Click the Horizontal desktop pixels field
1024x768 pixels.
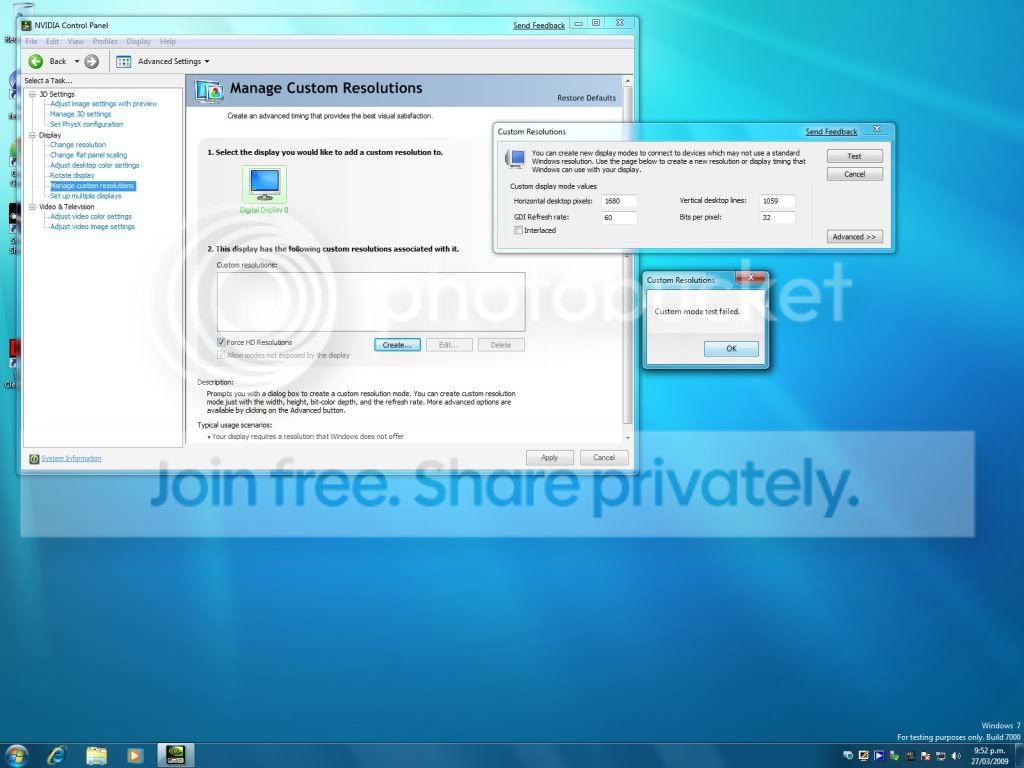coord(618,201)
